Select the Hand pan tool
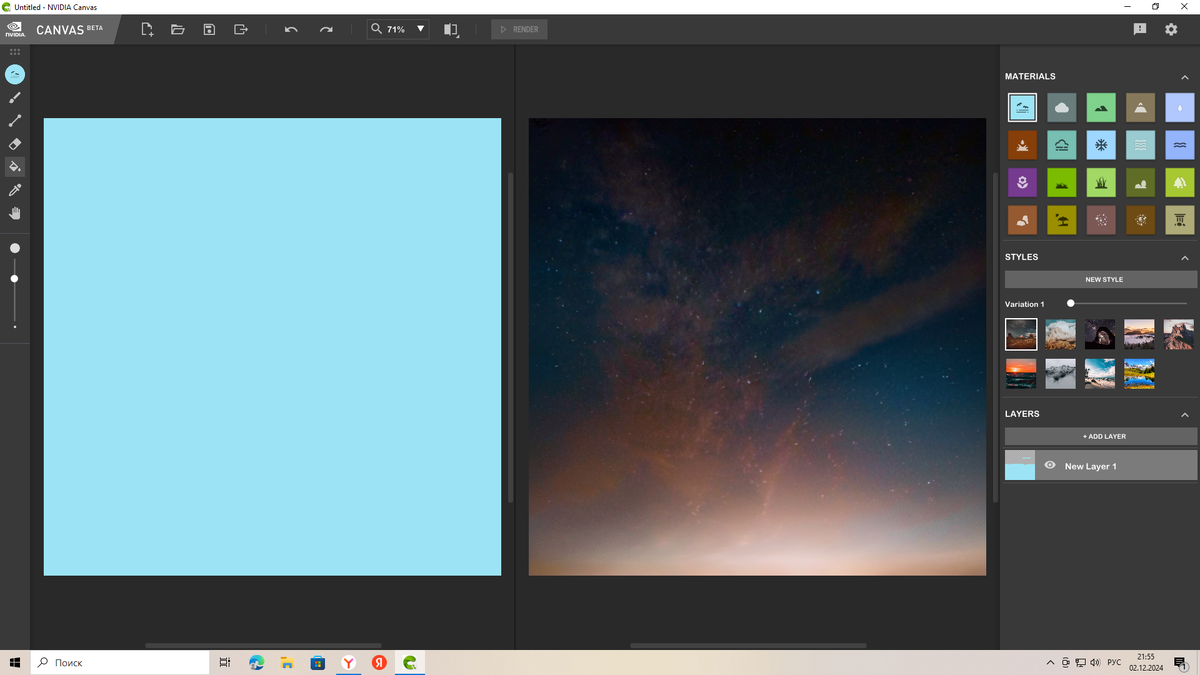This screenshot has height=675, width=1200. coord(15,213)
